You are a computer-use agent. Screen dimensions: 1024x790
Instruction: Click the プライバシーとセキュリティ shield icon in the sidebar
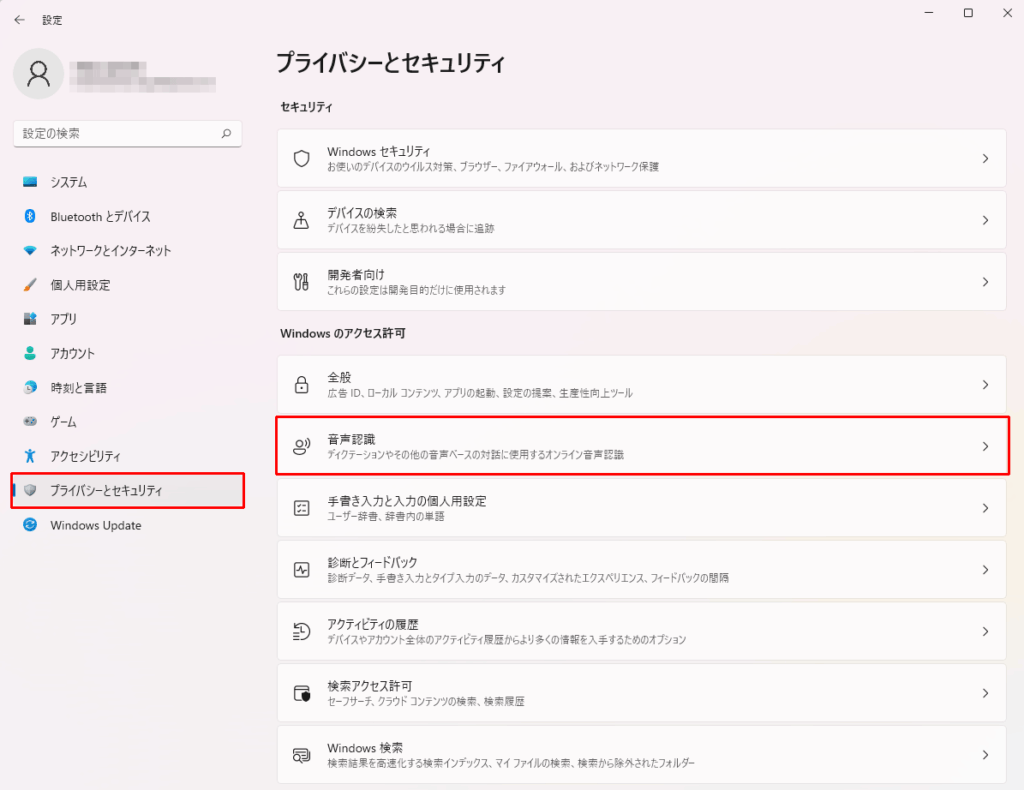tap(30, 490)
